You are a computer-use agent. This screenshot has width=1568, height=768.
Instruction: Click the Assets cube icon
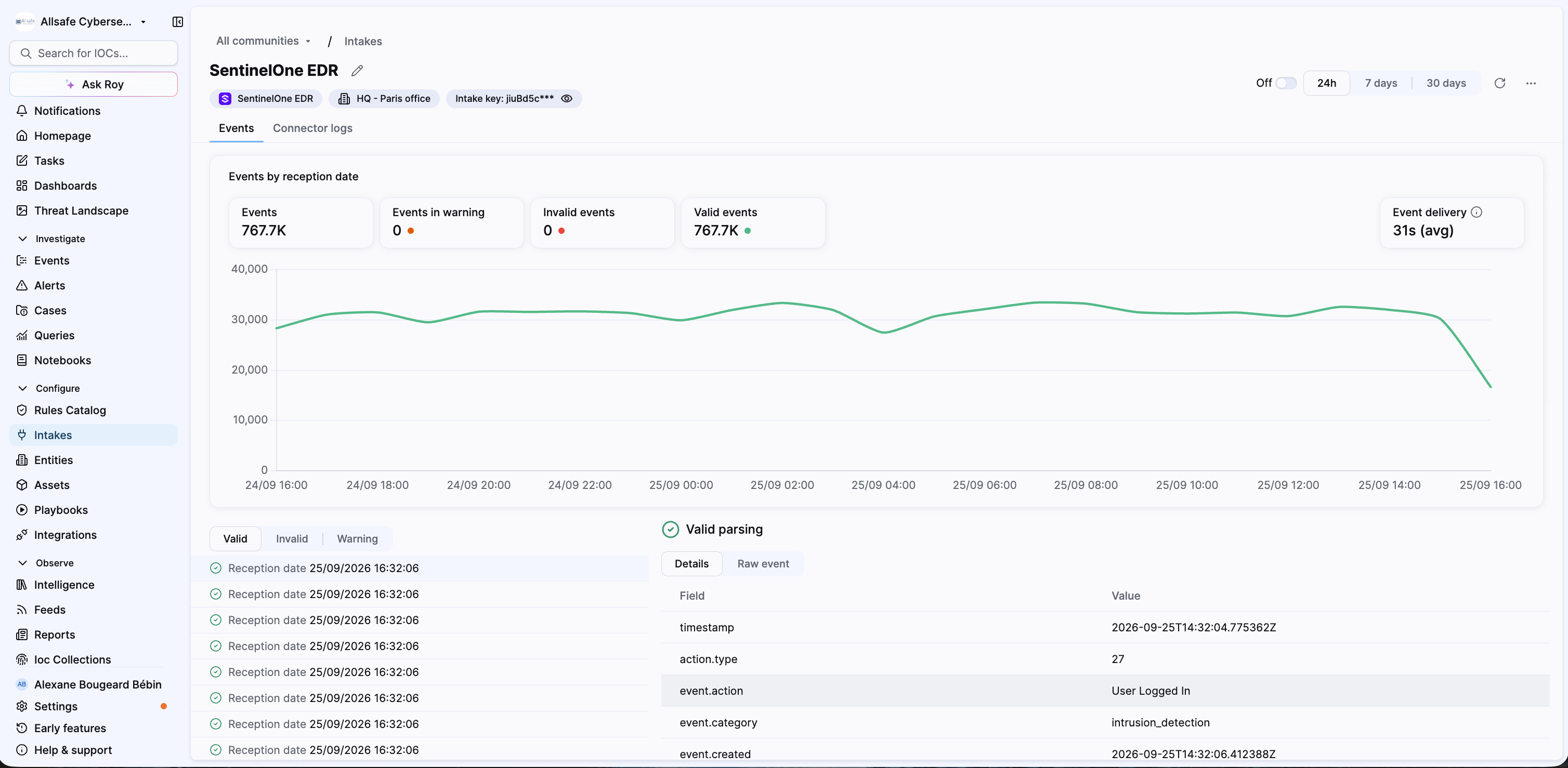[22, 485]
